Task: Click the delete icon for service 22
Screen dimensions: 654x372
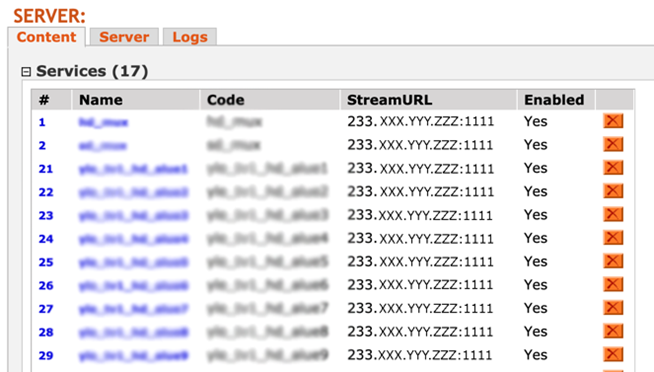Action: pyautogui.click(x=613, y=191)
